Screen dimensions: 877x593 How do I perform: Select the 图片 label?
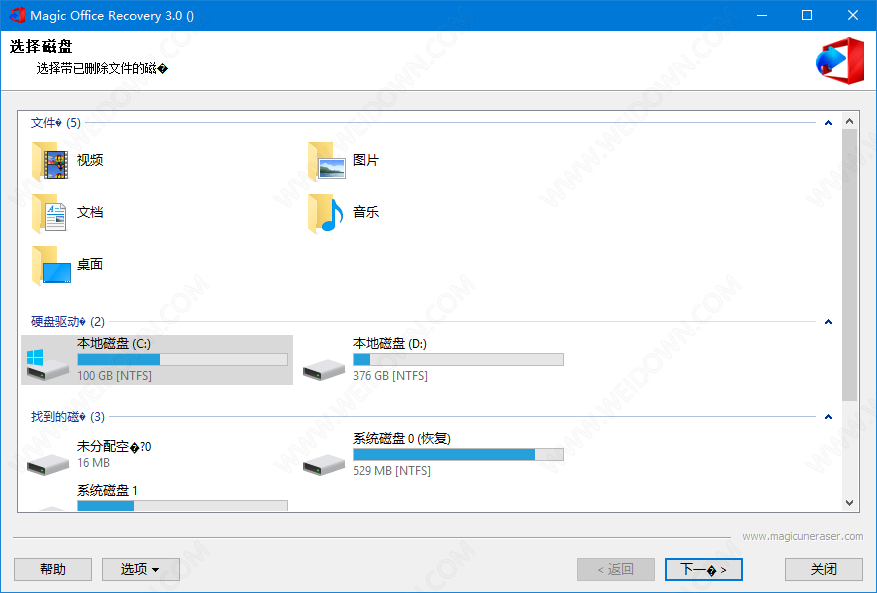pyautogui.click(x=366, y=160)
